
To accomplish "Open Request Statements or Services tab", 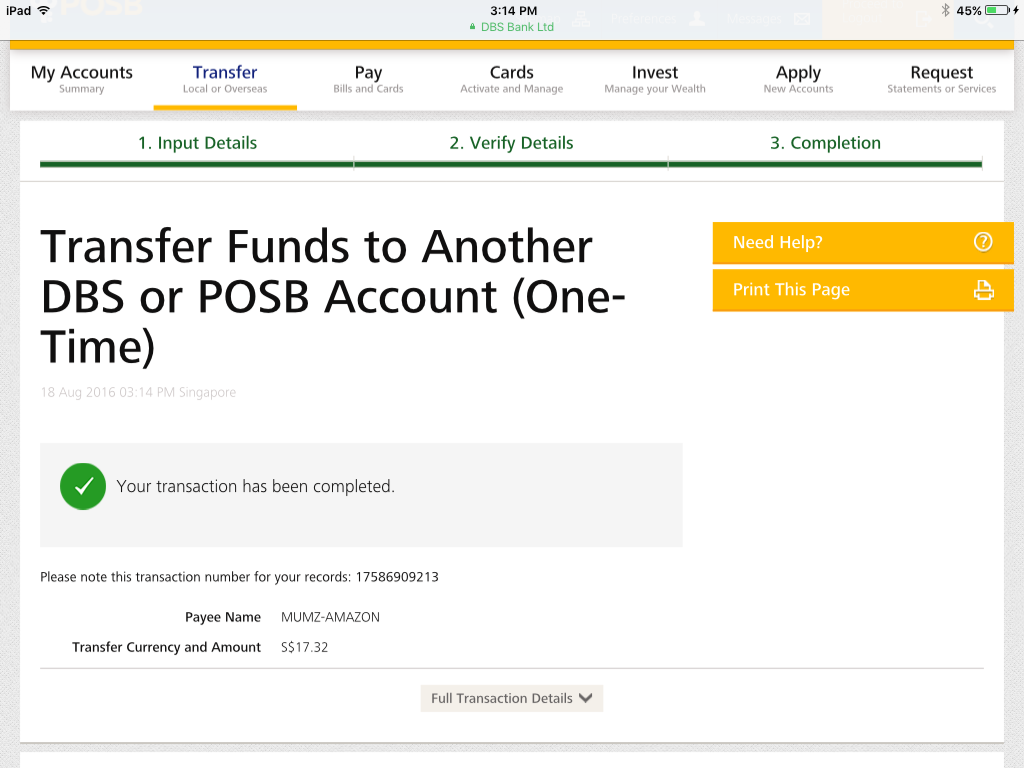I will (942, 78).
